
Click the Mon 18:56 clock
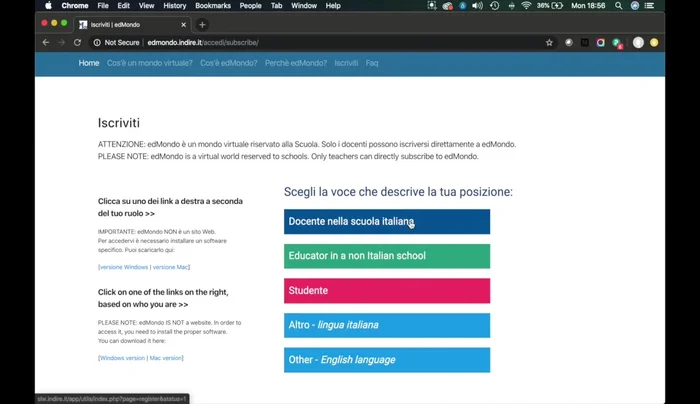pos(588,6)
